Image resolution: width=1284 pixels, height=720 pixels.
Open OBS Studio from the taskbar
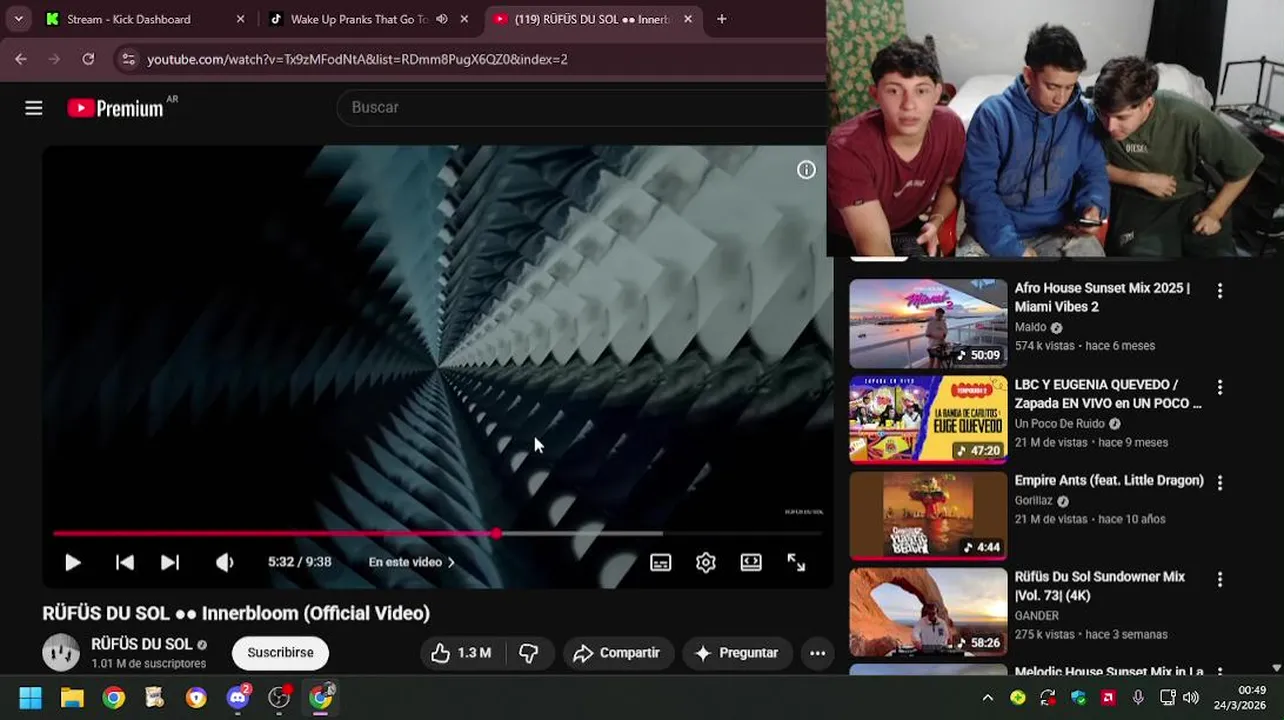coord(280,698)
